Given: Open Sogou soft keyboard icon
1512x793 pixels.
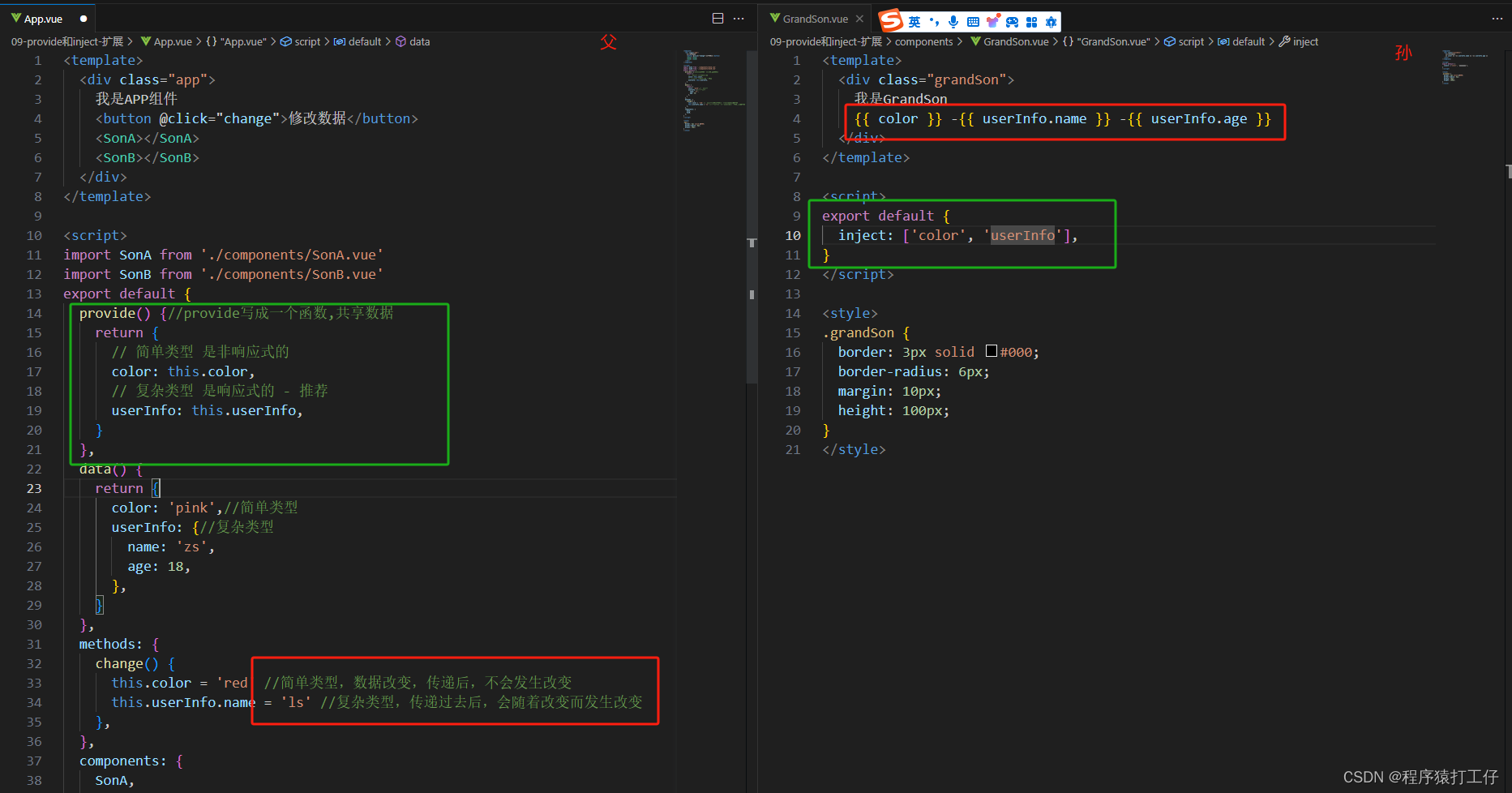Looking at the screenshot, I should tap(973, 22).
